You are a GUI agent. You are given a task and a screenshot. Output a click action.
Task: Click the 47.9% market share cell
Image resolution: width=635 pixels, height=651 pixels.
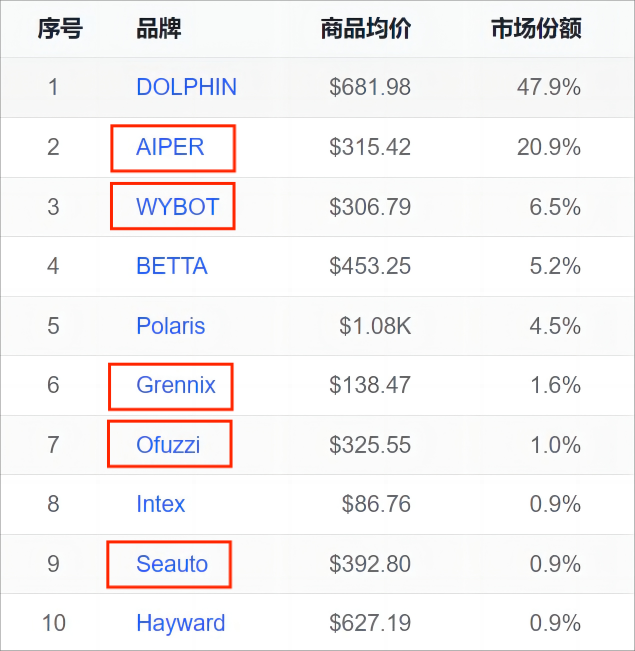(549, 87)
